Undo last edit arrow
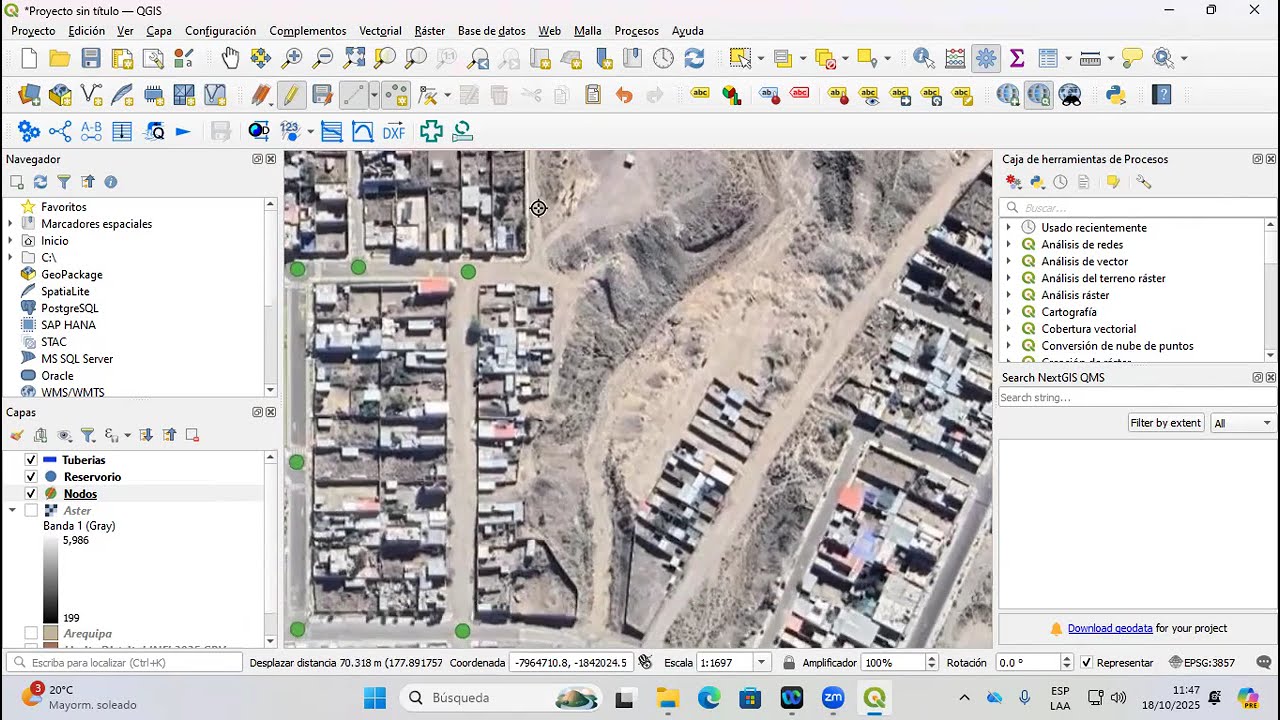 (624, 95)
